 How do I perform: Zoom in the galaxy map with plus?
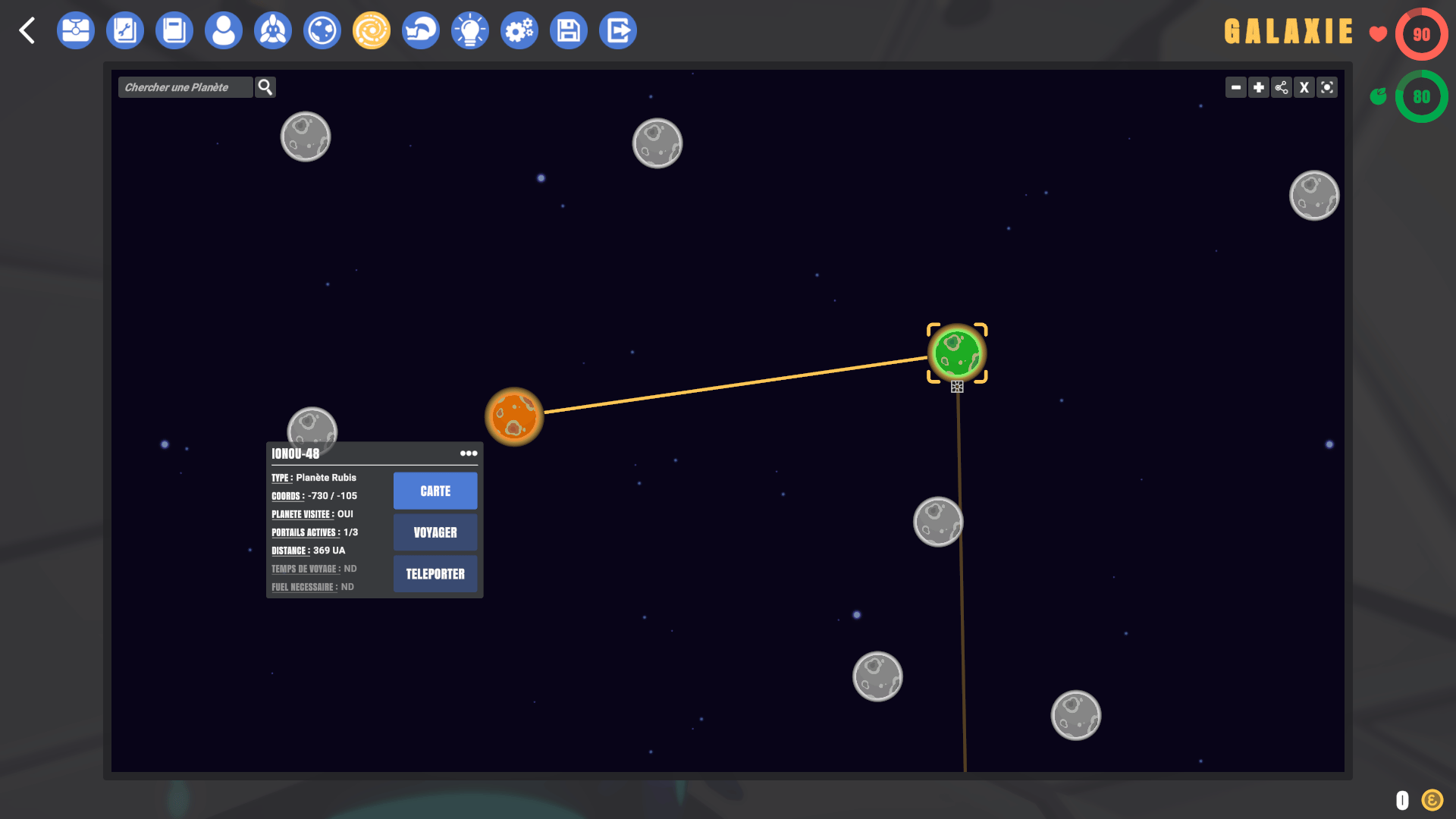click(1259, 88)
